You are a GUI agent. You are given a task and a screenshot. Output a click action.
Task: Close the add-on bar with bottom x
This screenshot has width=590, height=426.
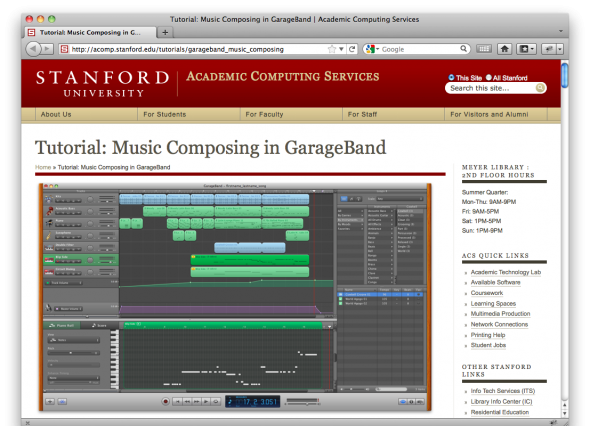pos(27,423)
